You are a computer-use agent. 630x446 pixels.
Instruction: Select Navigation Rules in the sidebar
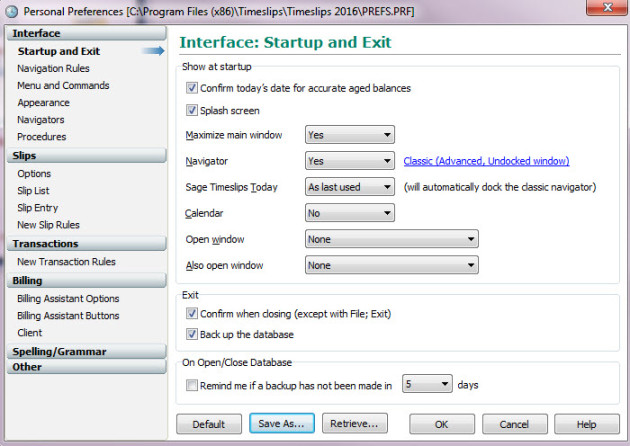click(x=53, y=68)
